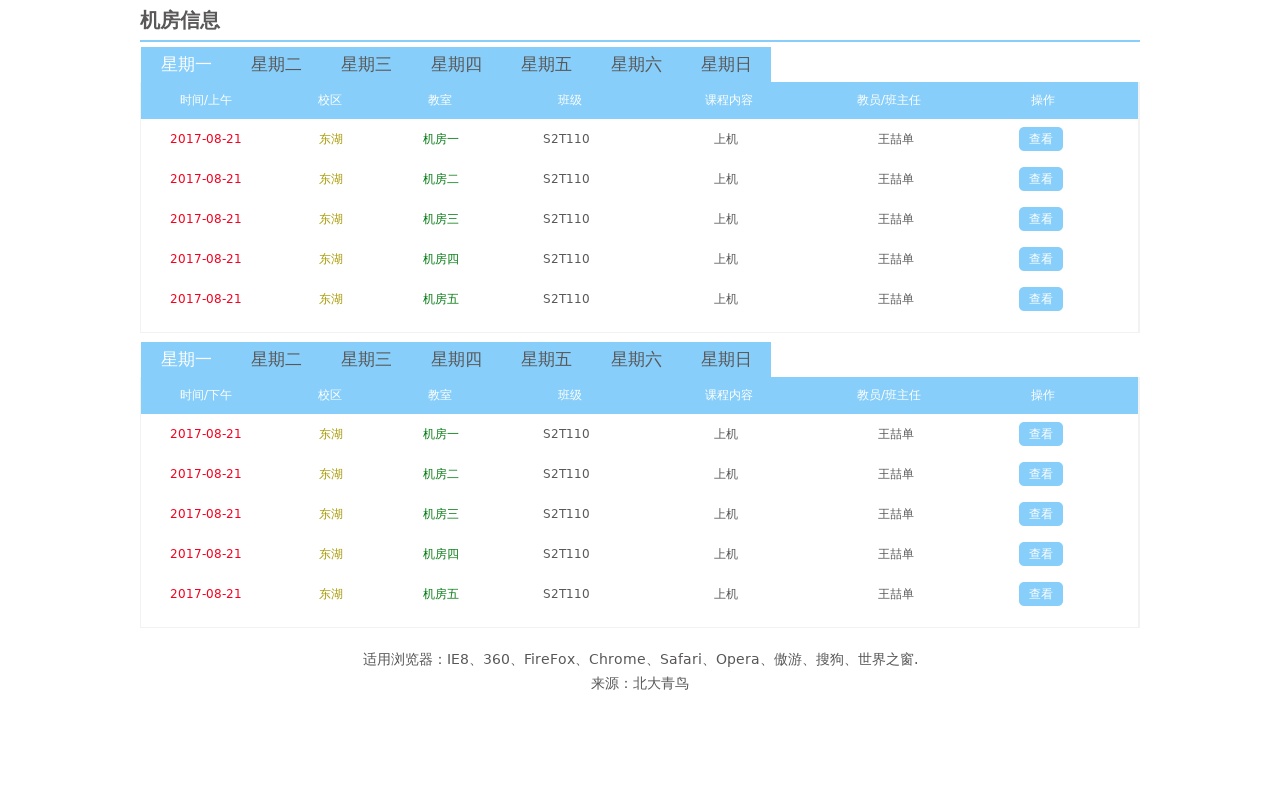This screenshot has width=1280, height=800.
Task: Click 查看 for 机房五 in morning table
Action: pyautogui.click(x=1041, y=299)
